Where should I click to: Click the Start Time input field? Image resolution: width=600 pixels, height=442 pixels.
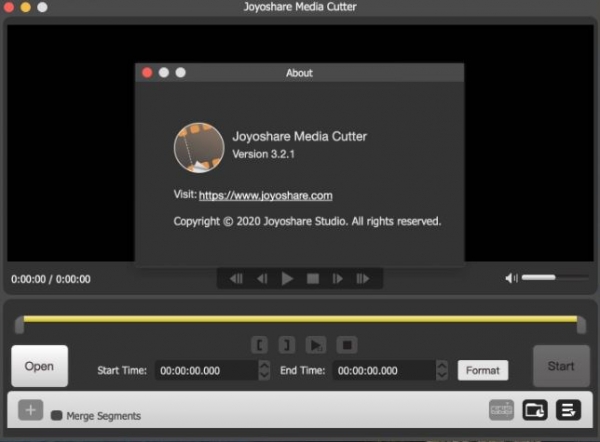tap(207, 370)
